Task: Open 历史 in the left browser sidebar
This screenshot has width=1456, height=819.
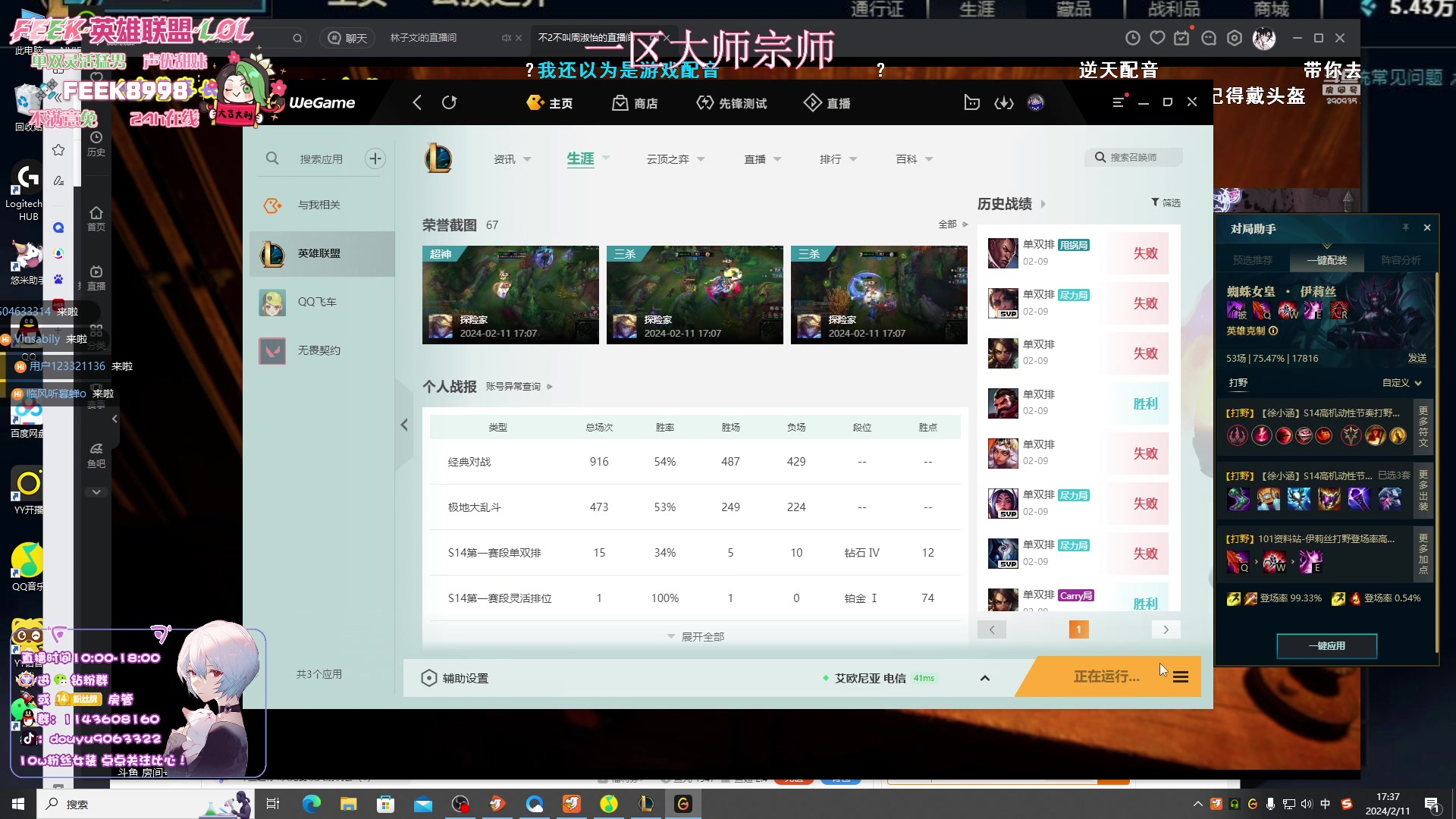Action: click(96, 143)
